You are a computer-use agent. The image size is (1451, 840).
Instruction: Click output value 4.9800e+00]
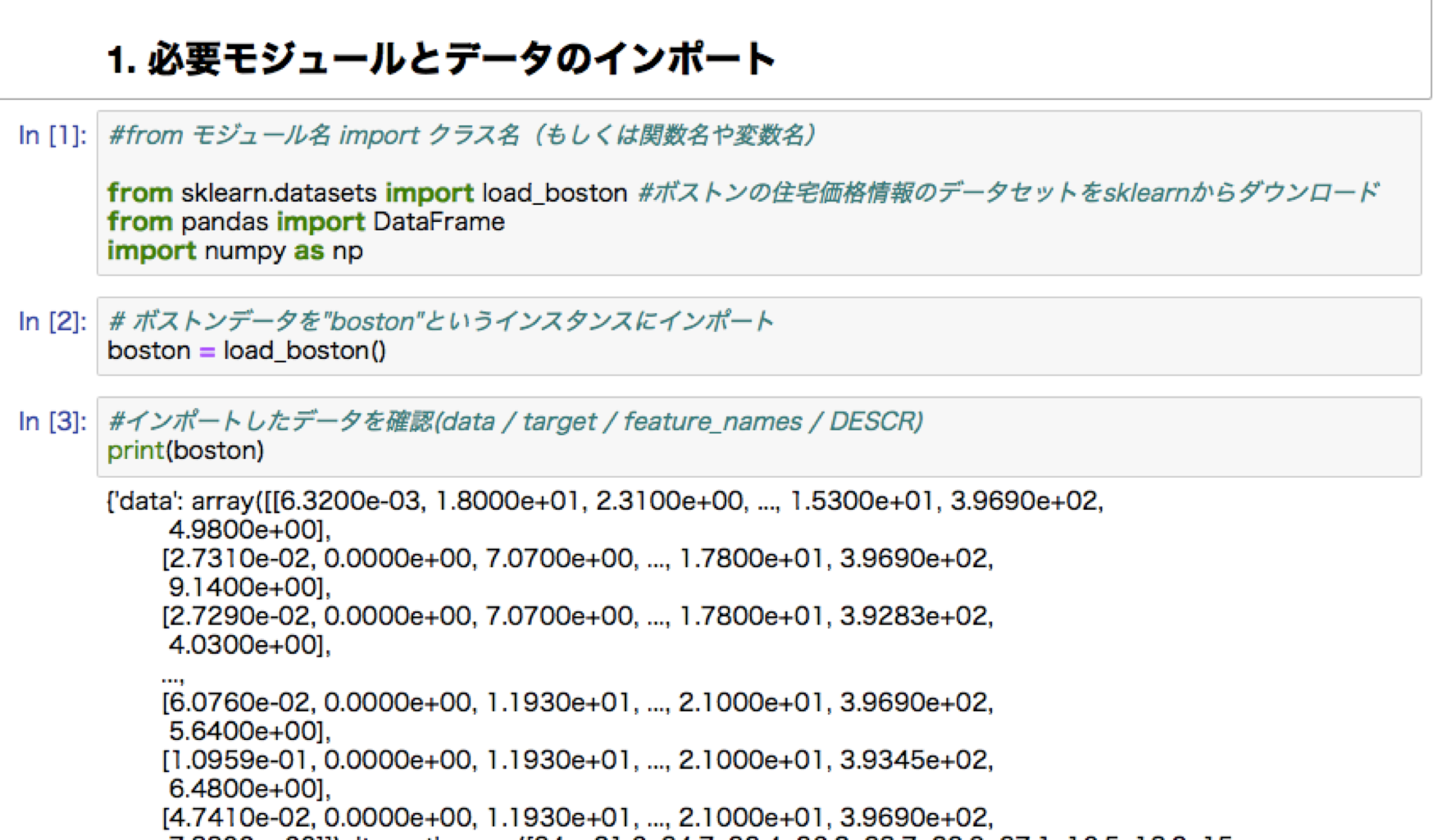[249, 530]
